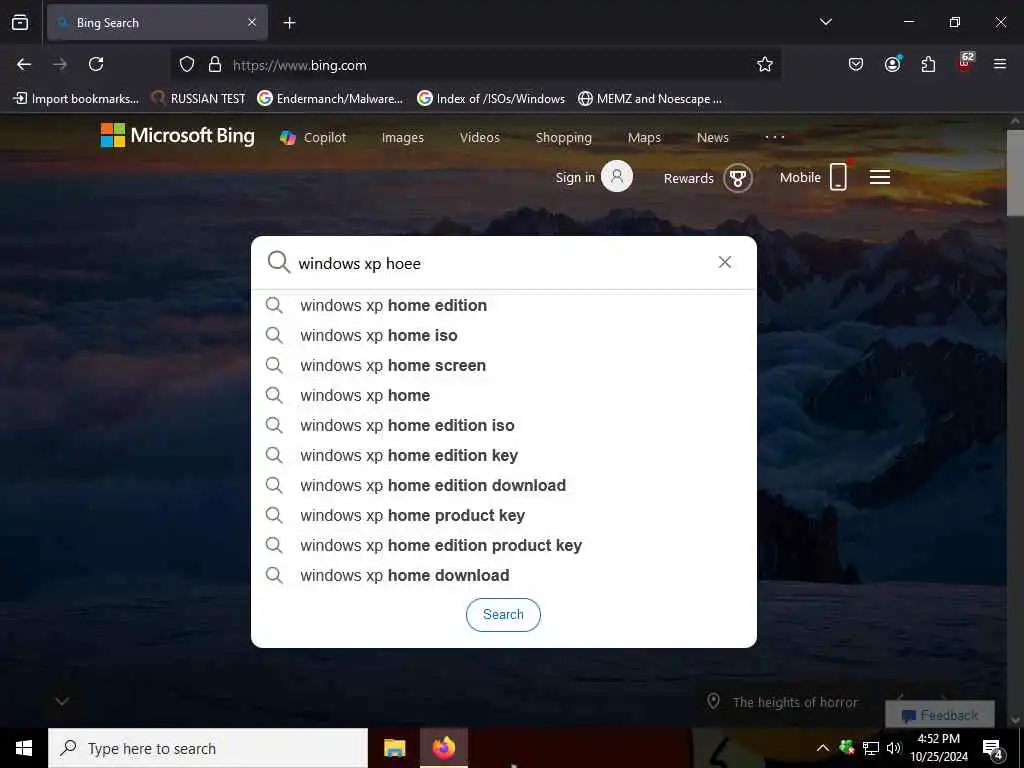Open the Firefox View icon
The width and height of the screenshot is (1024, 768).
pos(20,22)
